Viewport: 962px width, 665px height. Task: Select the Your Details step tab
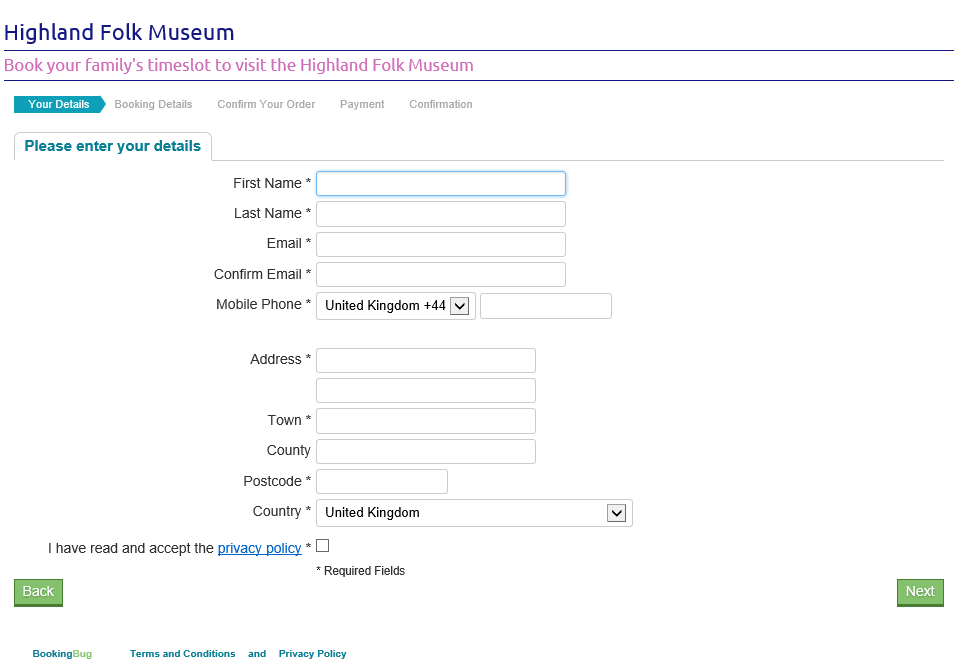click(x=58, y=104)
